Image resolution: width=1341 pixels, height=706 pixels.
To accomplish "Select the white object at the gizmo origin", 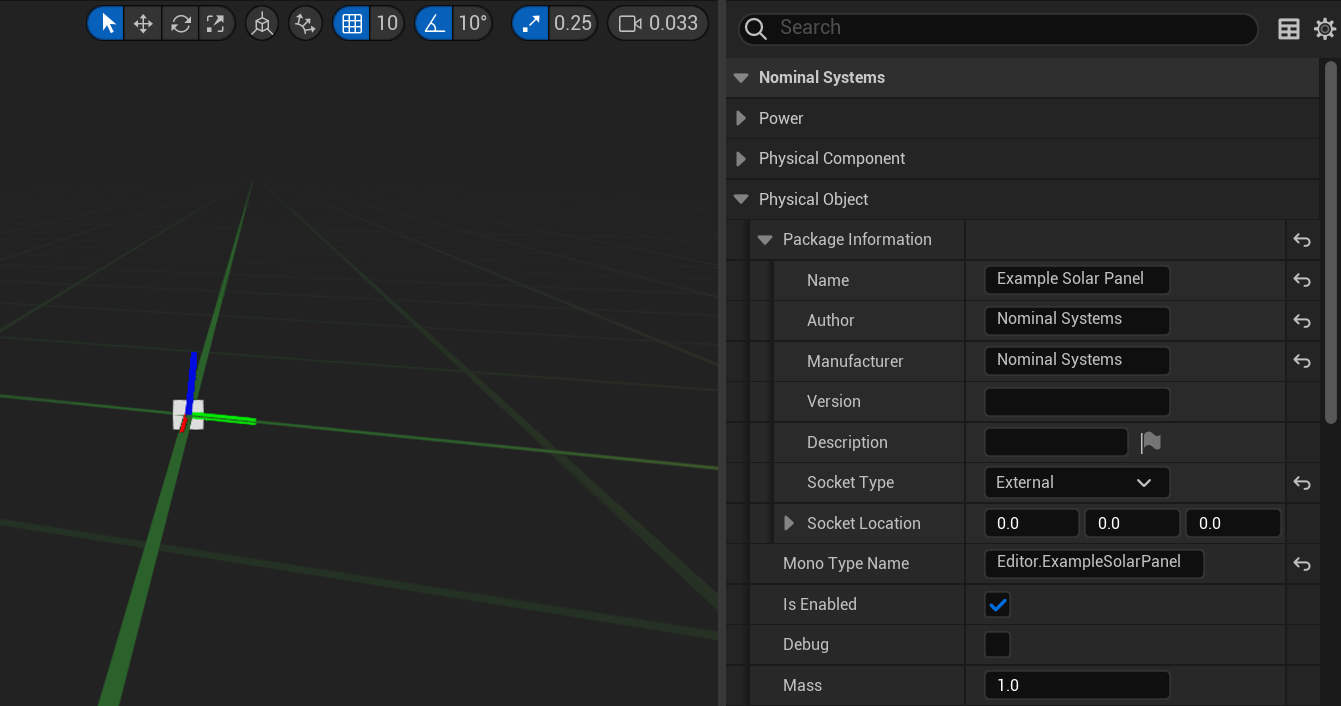I will (188, 415).
